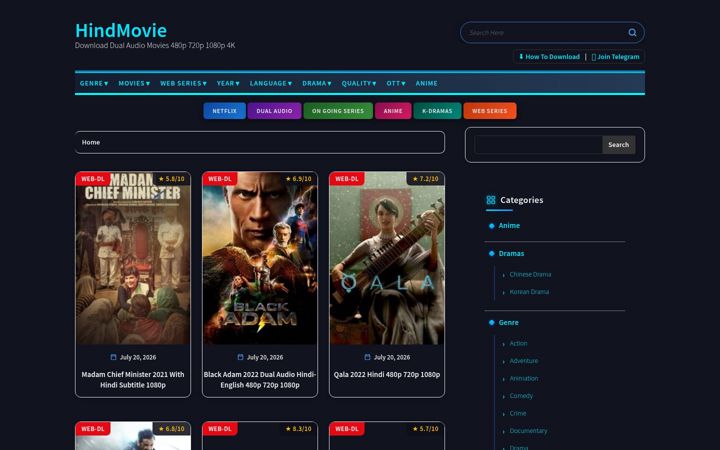This screenshot has width=720, height=450.
Task: Click the 7.2/10 star rating badge
Action: (425, 179)
